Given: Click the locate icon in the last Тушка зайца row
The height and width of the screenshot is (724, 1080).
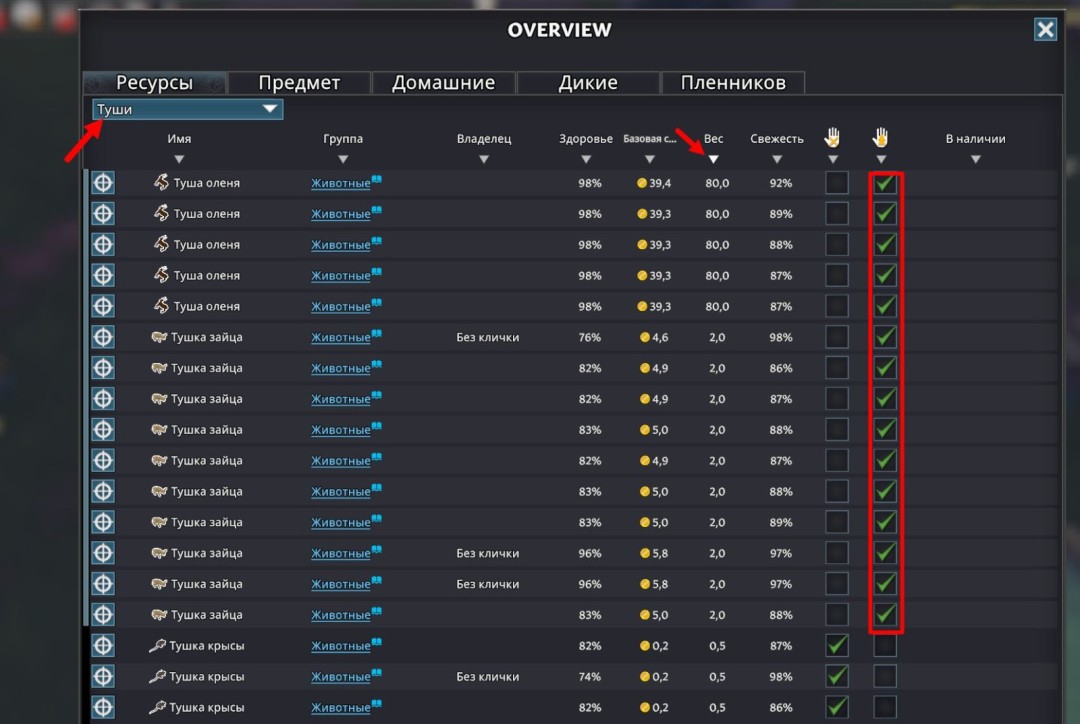Looking at the screenshot, I should [103, 615].
